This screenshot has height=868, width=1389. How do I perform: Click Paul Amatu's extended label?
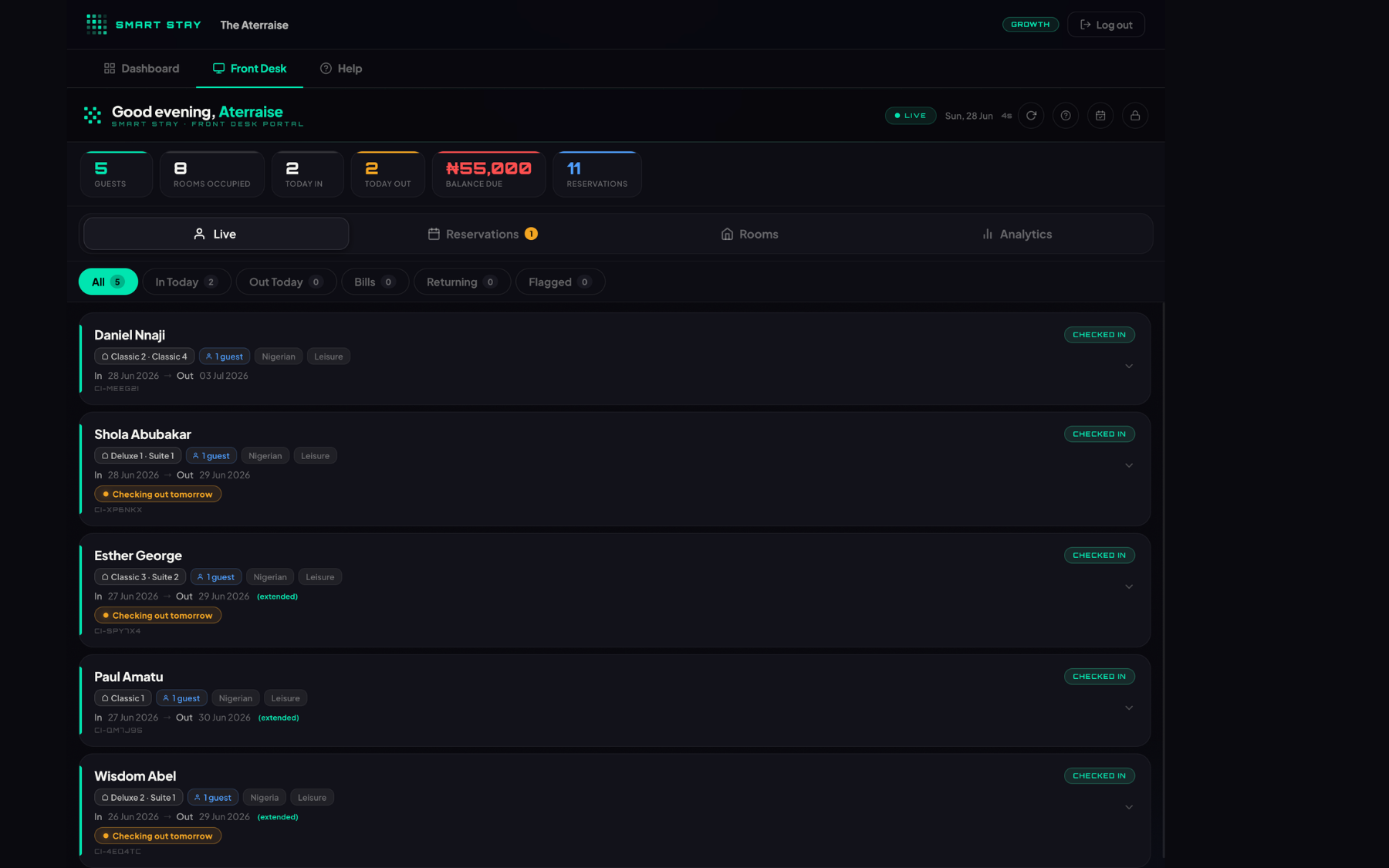pyautogui.click(x=279, y=718)
